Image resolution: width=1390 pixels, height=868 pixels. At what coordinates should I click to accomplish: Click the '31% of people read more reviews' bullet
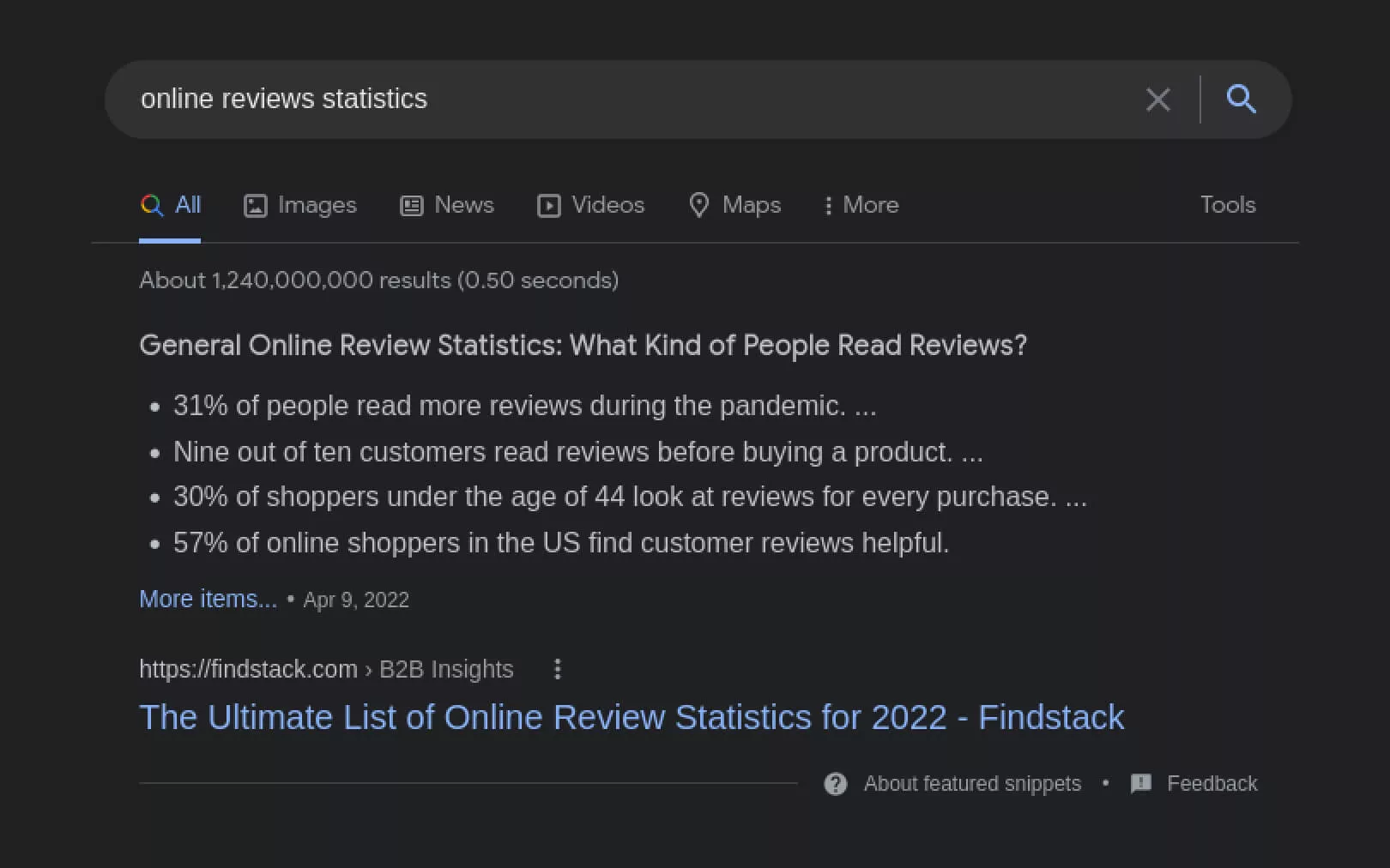click(524, 406)
